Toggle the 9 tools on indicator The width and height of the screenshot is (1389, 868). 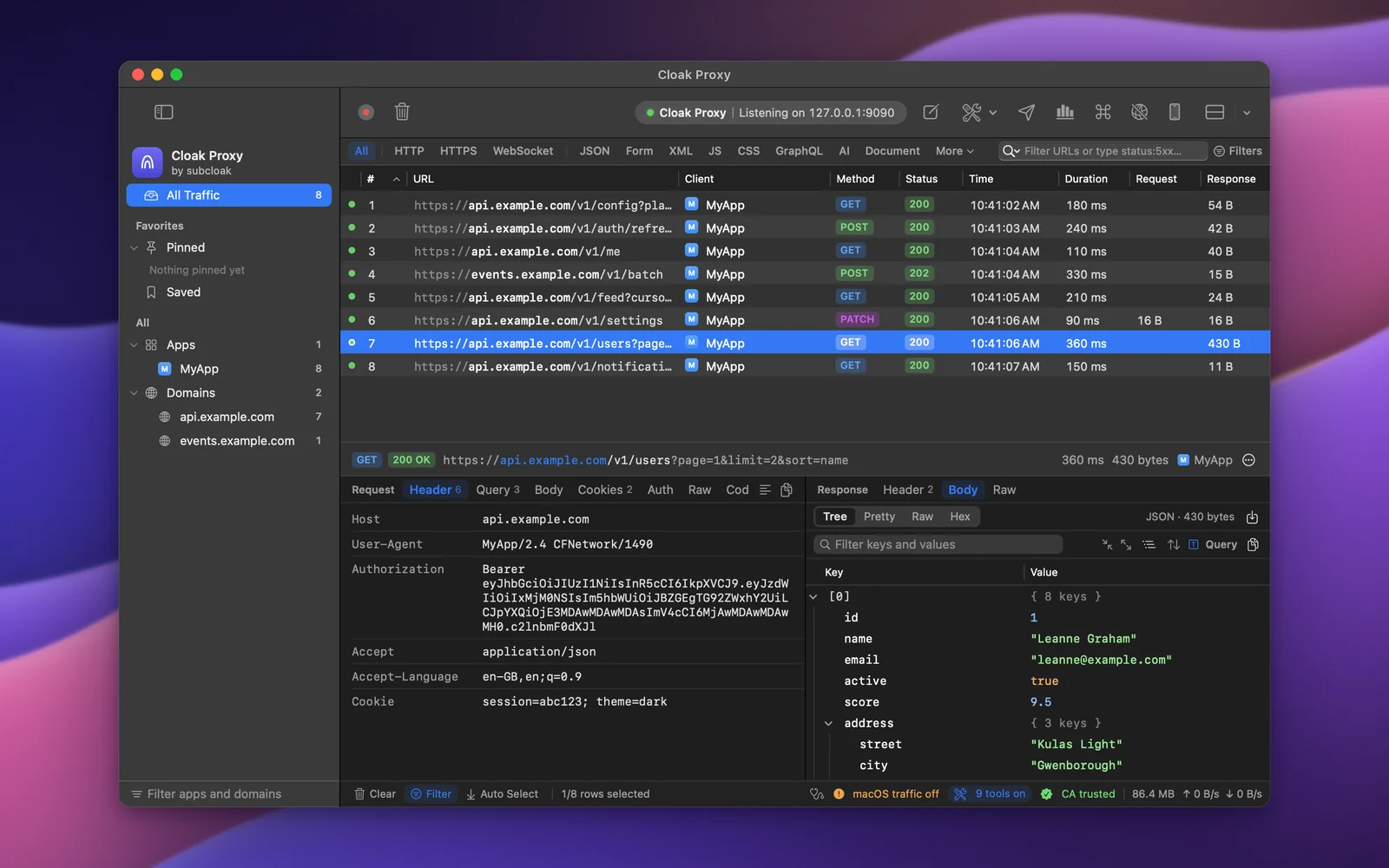pos(991,794)
